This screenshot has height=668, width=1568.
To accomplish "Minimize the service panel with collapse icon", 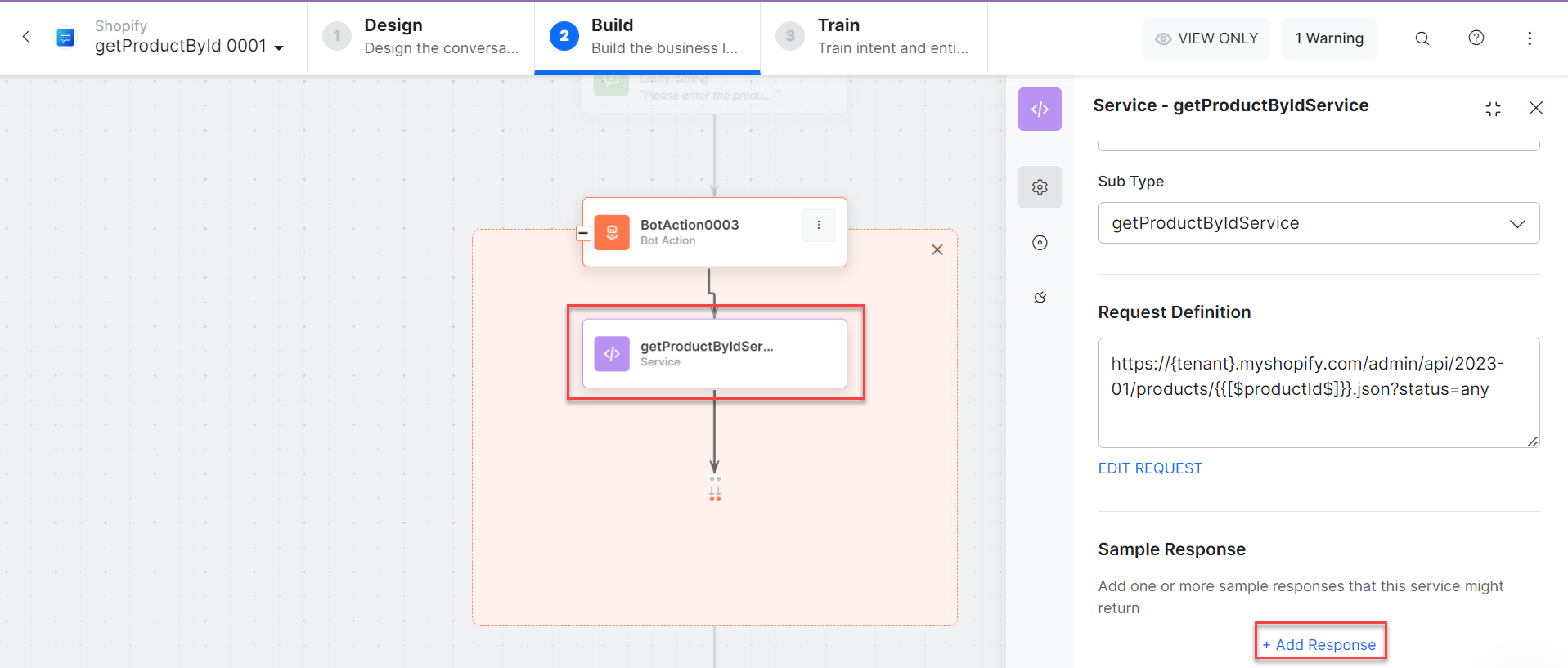I will click(x=1493, y=109).
